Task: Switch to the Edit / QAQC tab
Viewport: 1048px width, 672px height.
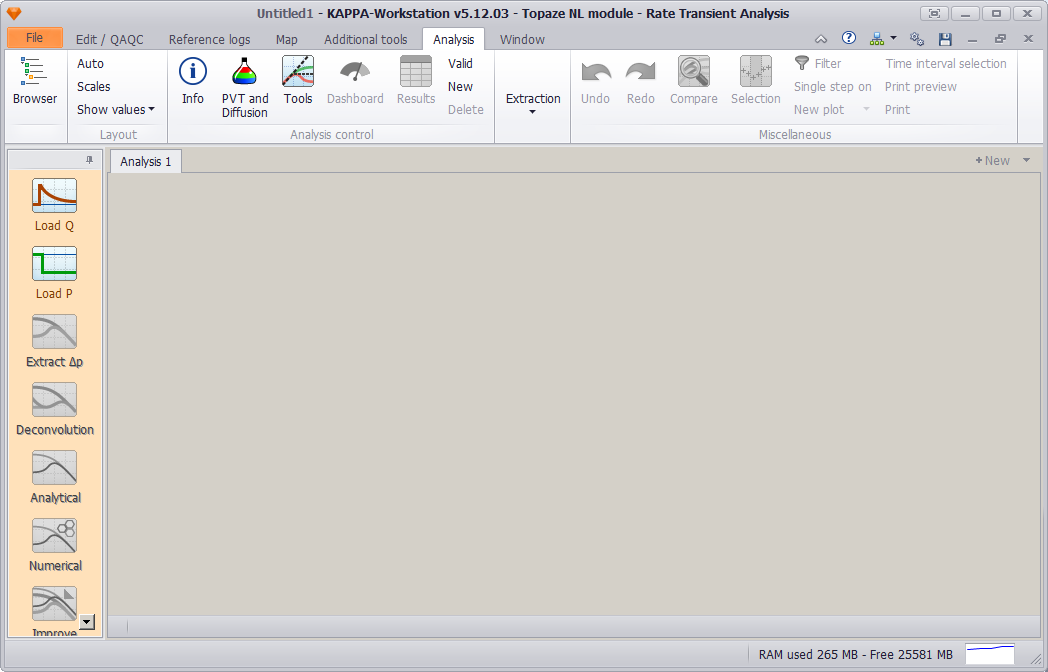Action: 110,39
